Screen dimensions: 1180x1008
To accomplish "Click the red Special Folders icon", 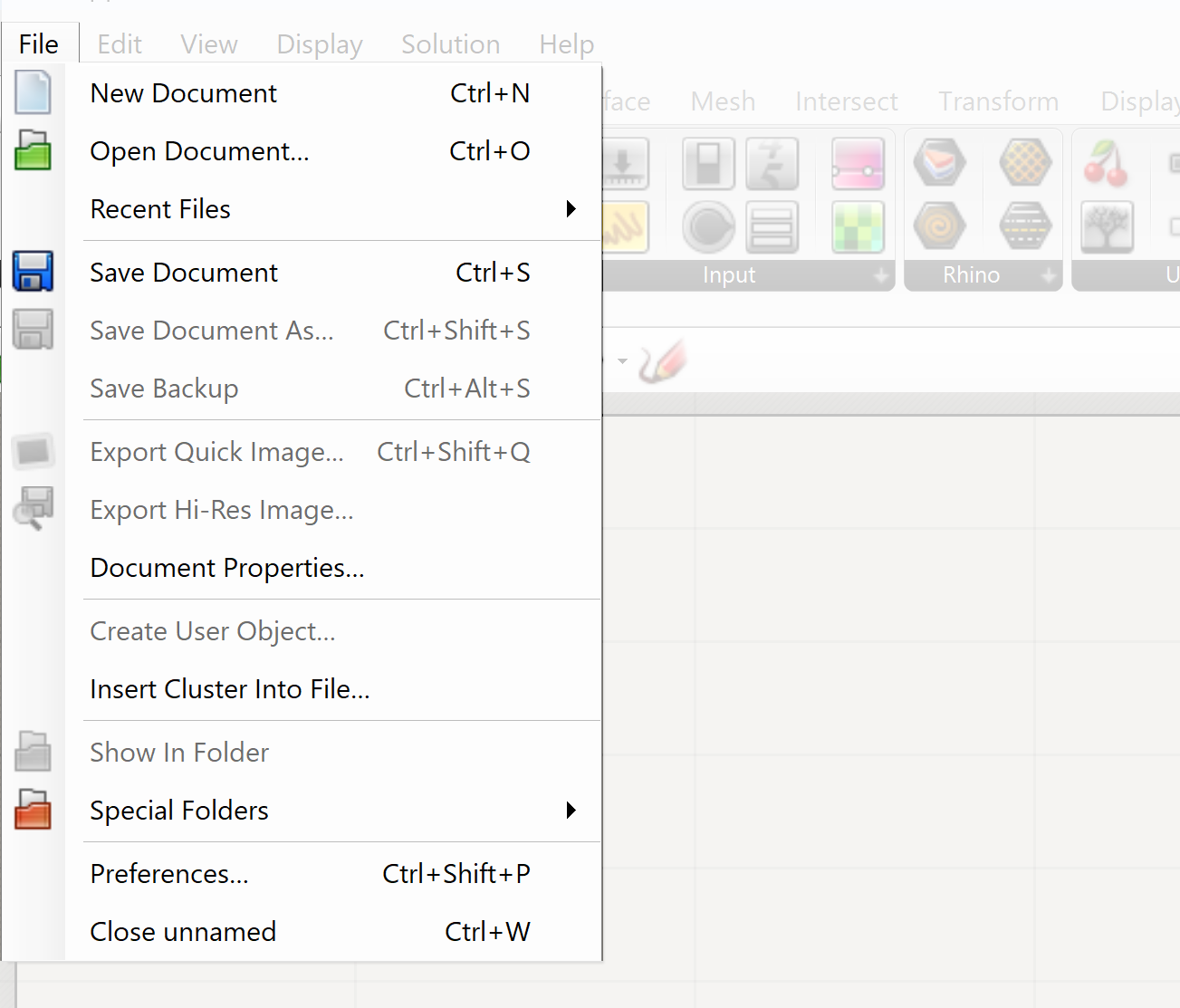I will click(33, 810).
